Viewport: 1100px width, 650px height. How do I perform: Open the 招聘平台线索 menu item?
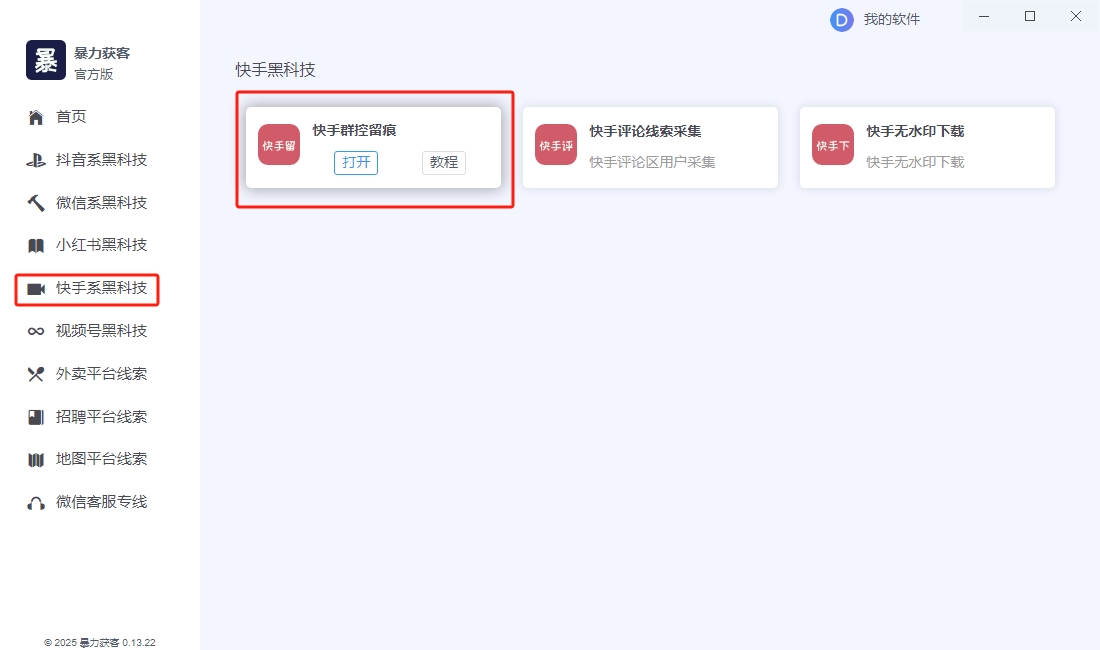tap(101, 417)
